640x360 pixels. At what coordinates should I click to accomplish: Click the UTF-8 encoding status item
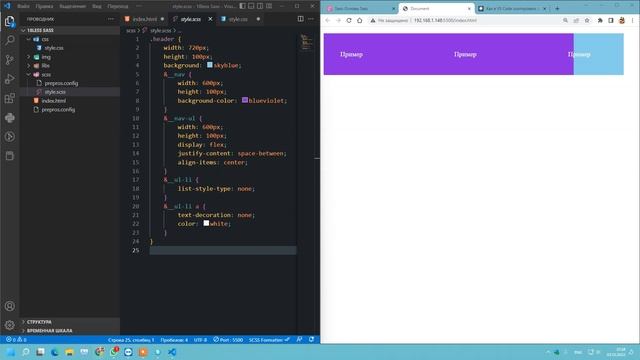tap(200, 340)
